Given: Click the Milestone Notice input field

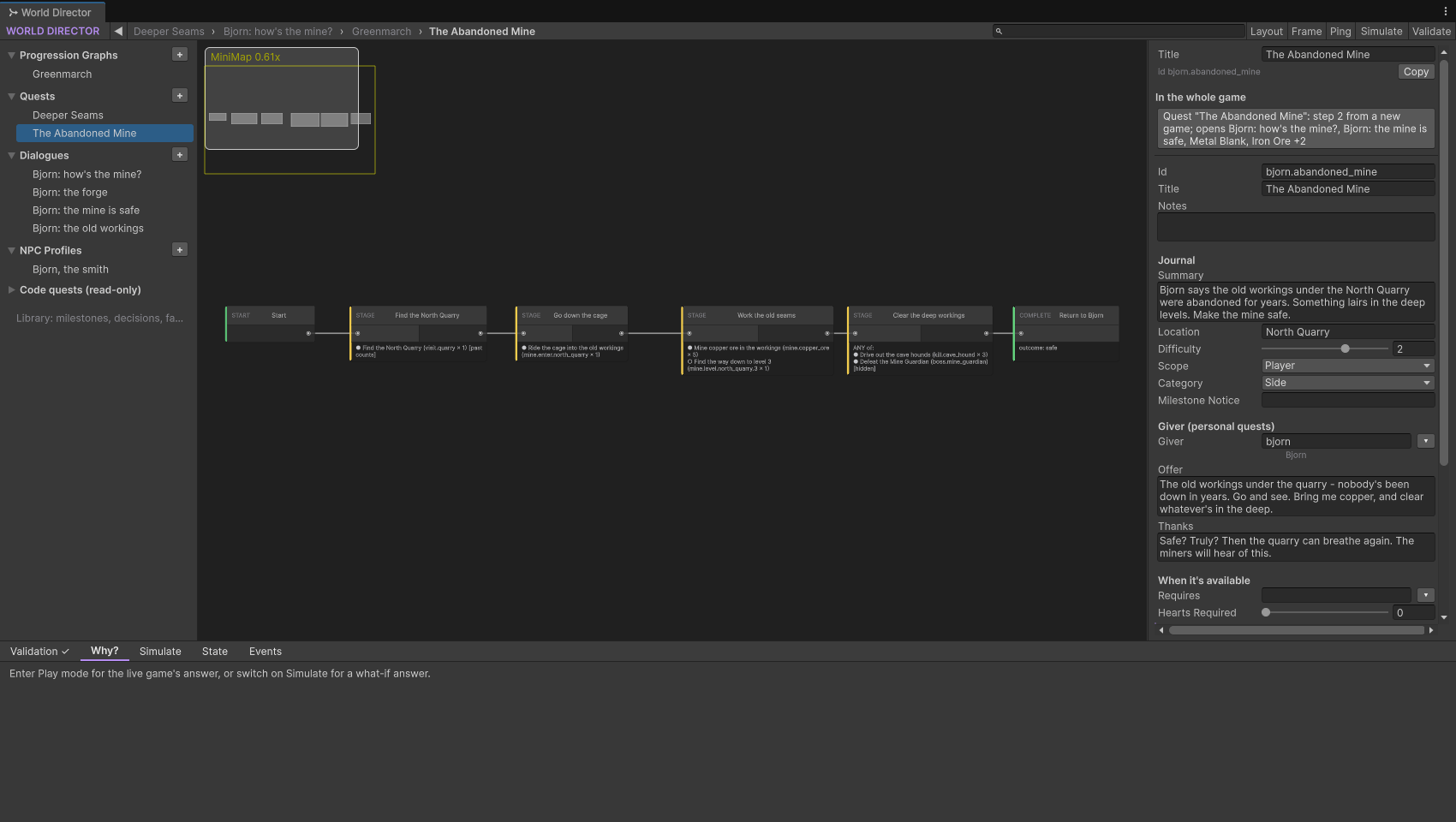Looking at the screenshot, I should point(1347,400).
